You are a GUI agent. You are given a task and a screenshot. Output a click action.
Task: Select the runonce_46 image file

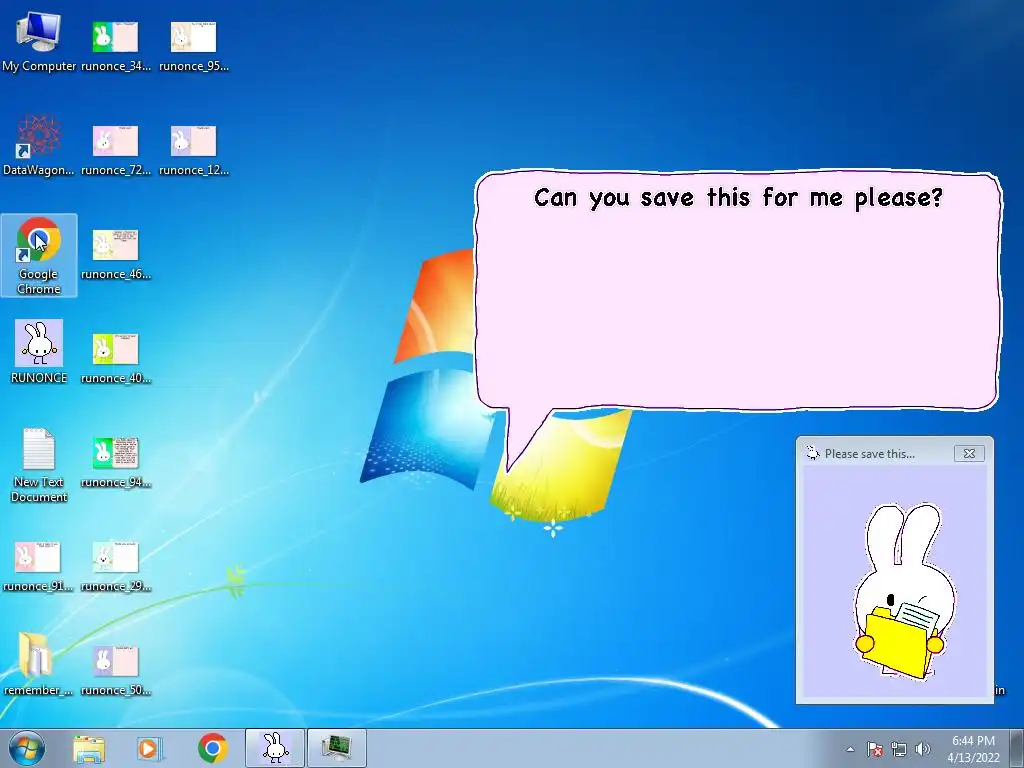pyautogui.click(x=116, y=253)
